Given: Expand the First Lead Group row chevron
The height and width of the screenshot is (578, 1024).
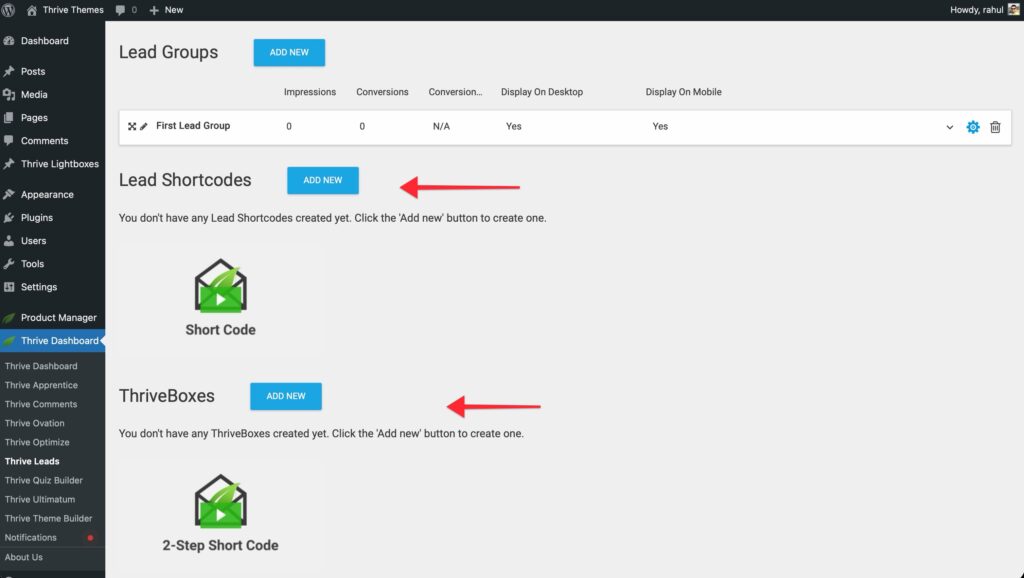Looking at the screenshot, I should (x=949, y=127).
